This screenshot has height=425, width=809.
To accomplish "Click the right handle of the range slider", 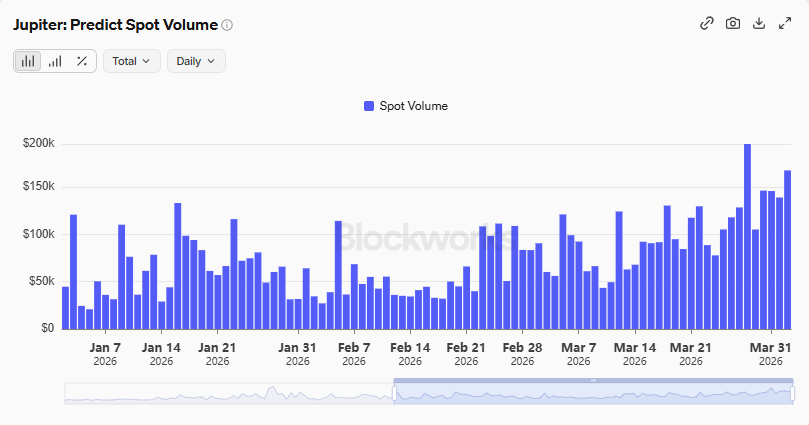I will tap(792, 394).
